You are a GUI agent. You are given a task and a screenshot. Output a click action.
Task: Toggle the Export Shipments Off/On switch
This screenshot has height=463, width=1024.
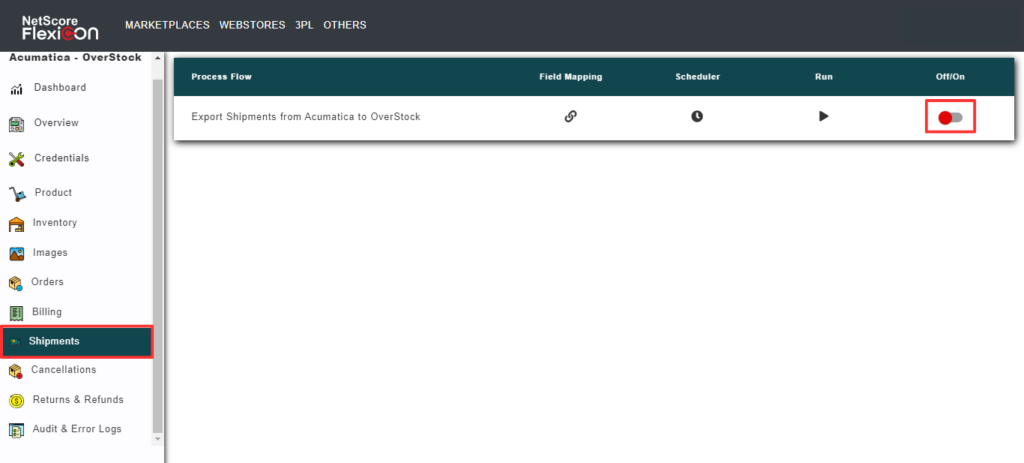(x=950, y=118)
